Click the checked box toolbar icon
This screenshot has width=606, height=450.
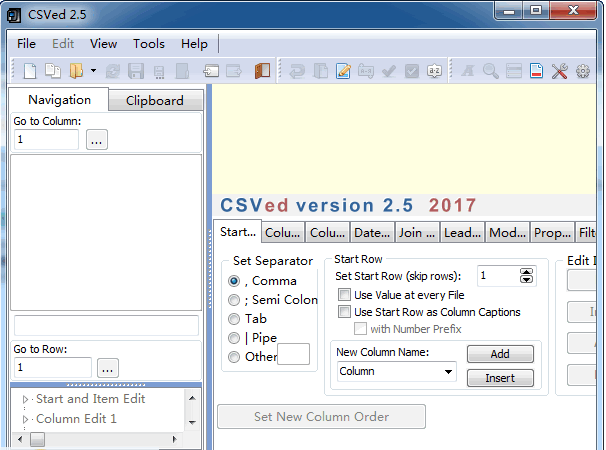point(412,72)
